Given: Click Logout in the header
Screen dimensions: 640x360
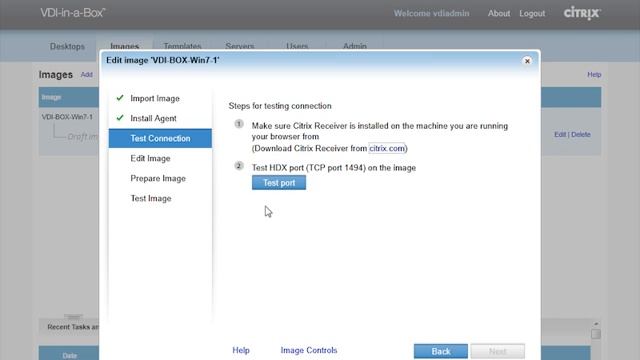Looking at the screenshot, I should point(532,13).
